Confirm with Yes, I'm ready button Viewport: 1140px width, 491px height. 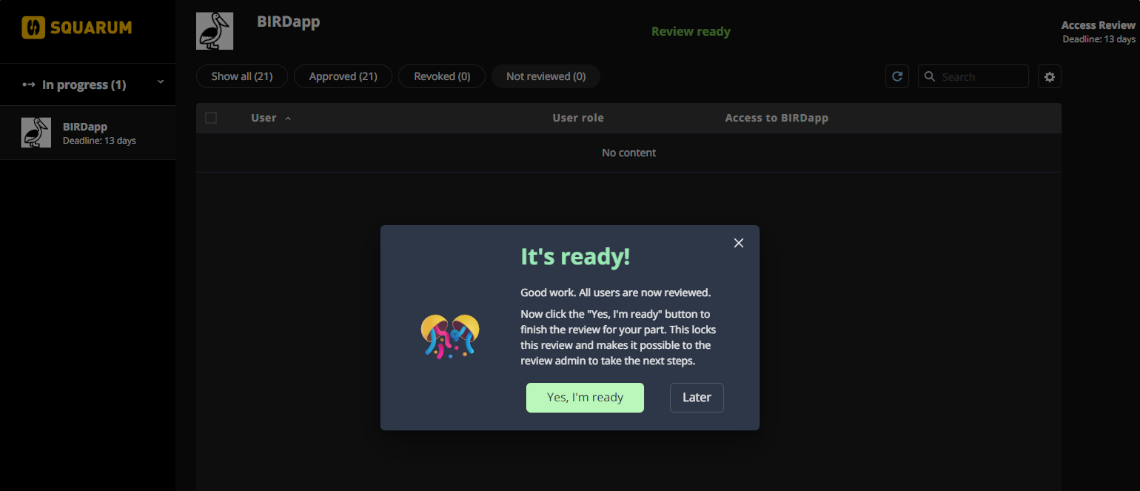[585, 398]
